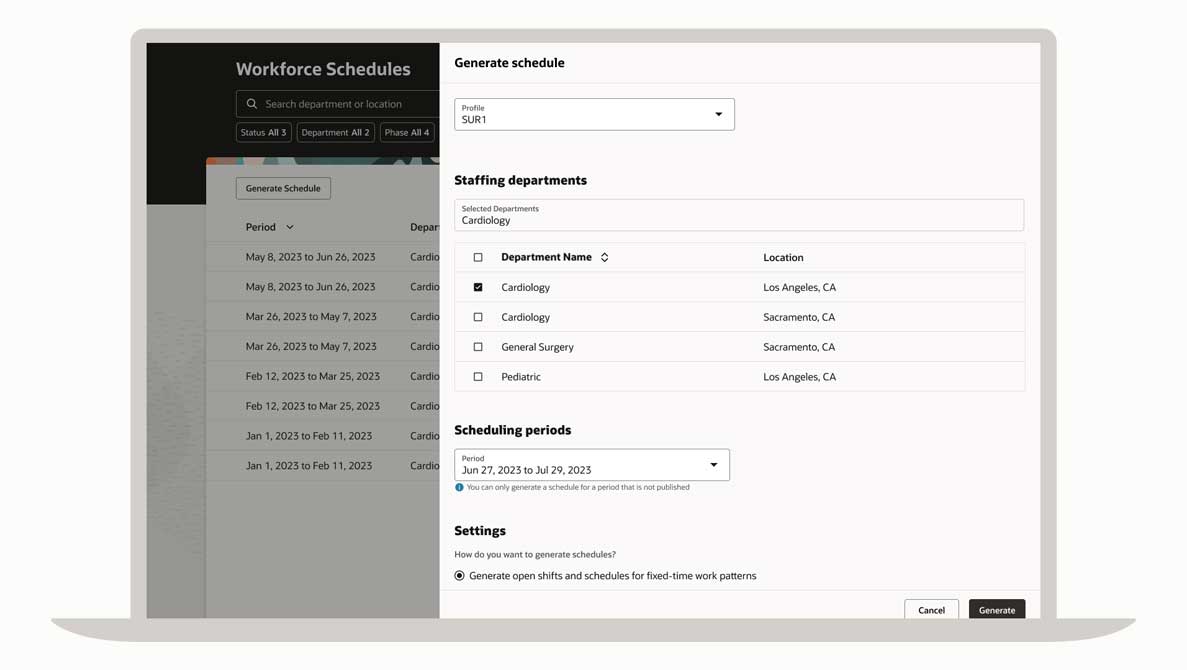Uncheck Cardiology Los Angeles checkbox

coord(478,288)
